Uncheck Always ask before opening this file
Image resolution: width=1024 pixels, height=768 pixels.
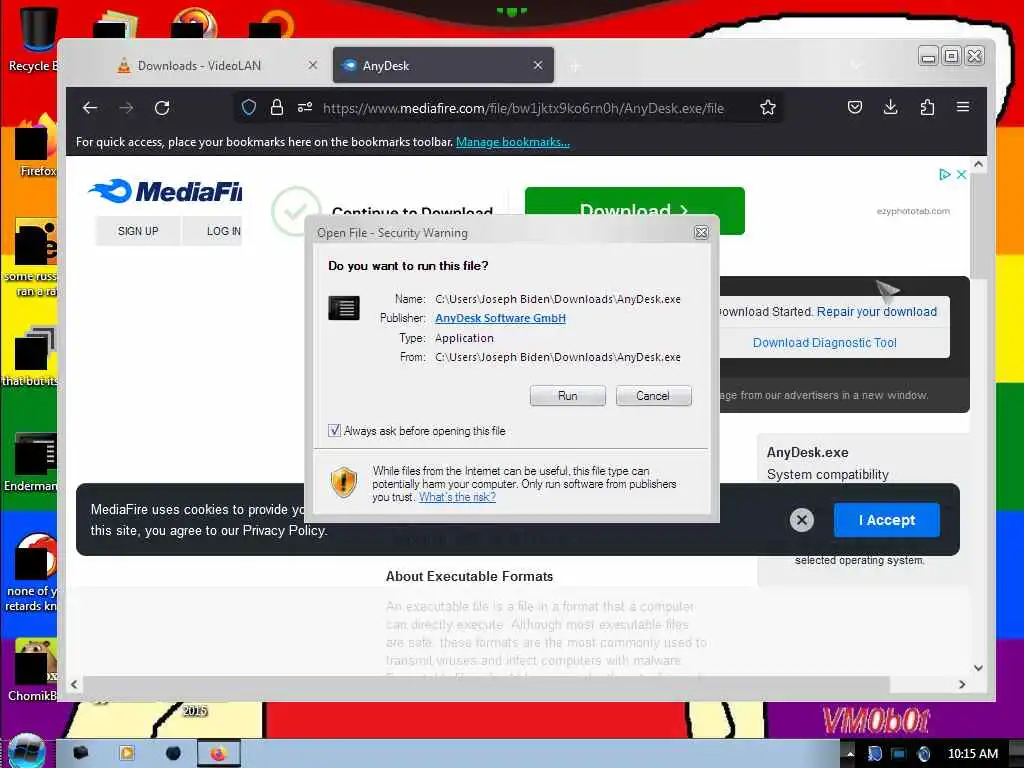tap(334, 430)
